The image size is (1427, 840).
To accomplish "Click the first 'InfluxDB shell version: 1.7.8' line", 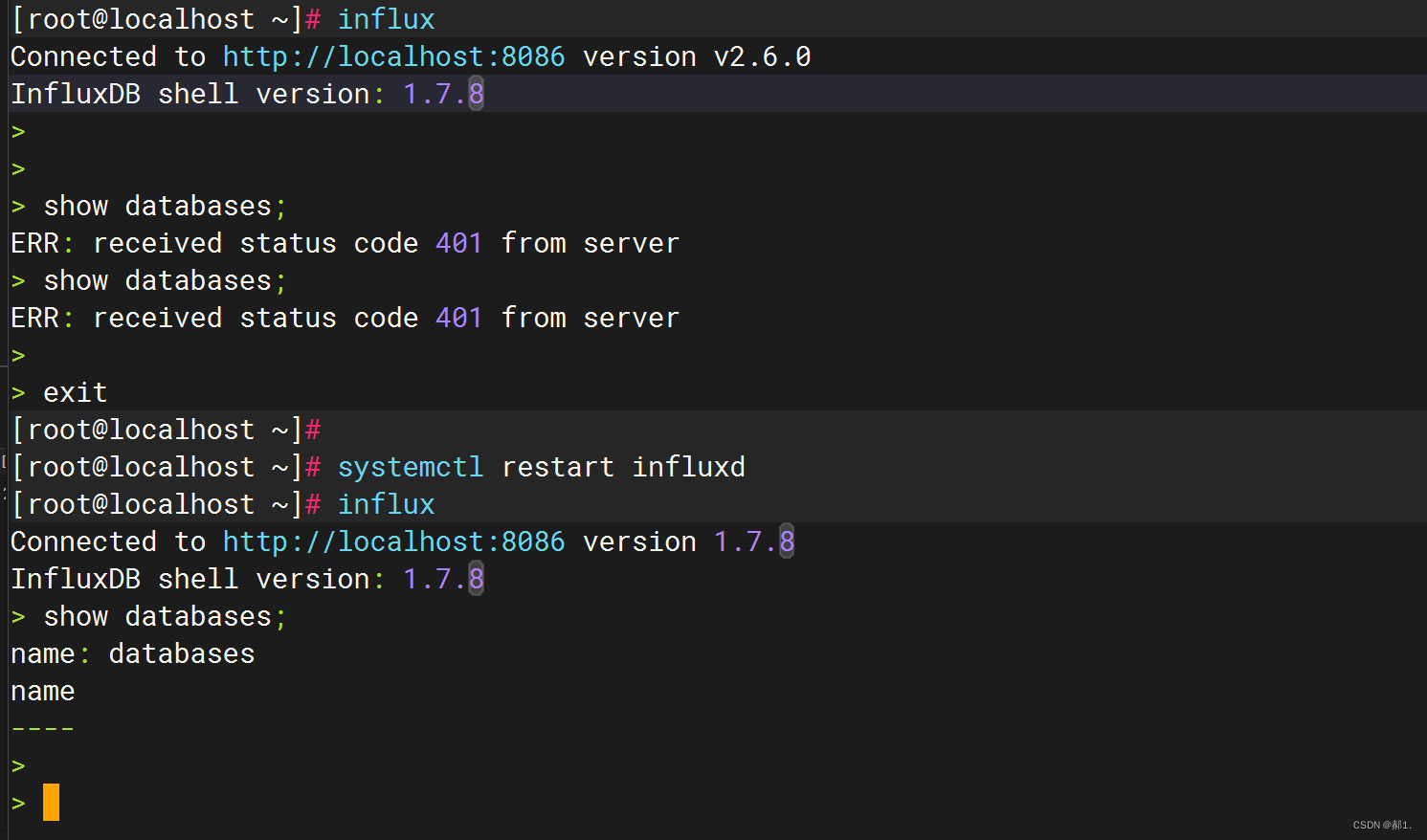I will [x=247, y=94].
